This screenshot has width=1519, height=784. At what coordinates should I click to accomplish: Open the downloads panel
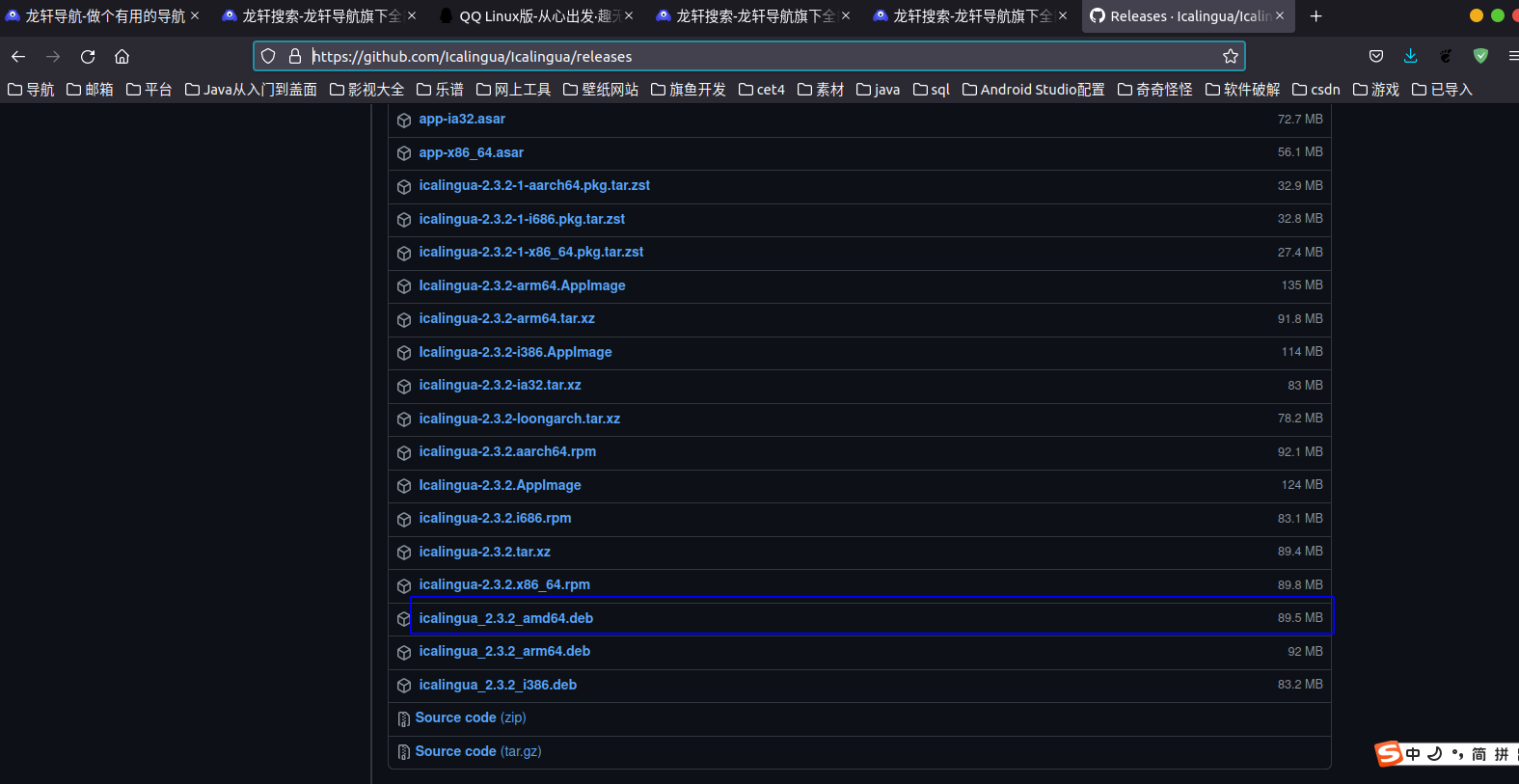(x=1410, y=56)
